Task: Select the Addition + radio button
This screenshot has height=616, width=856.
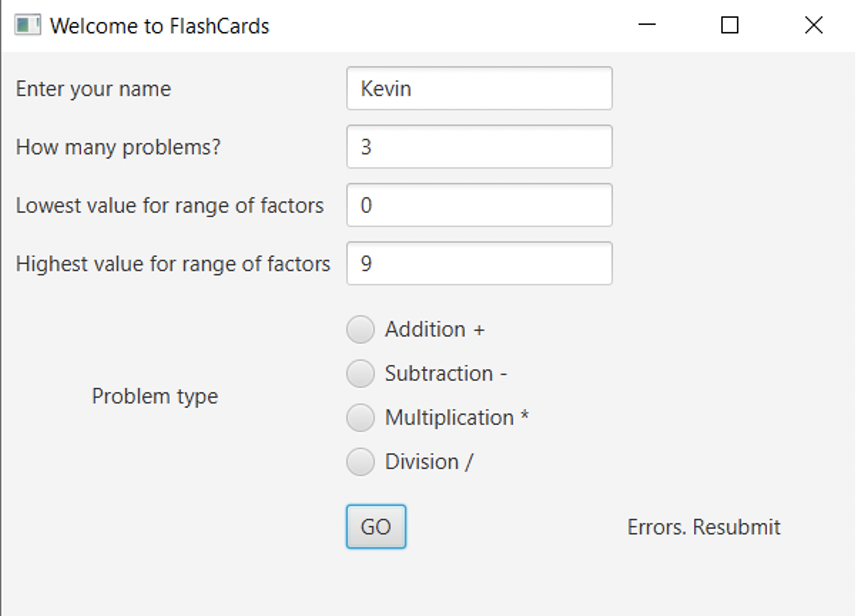Action: pos(360,330)
